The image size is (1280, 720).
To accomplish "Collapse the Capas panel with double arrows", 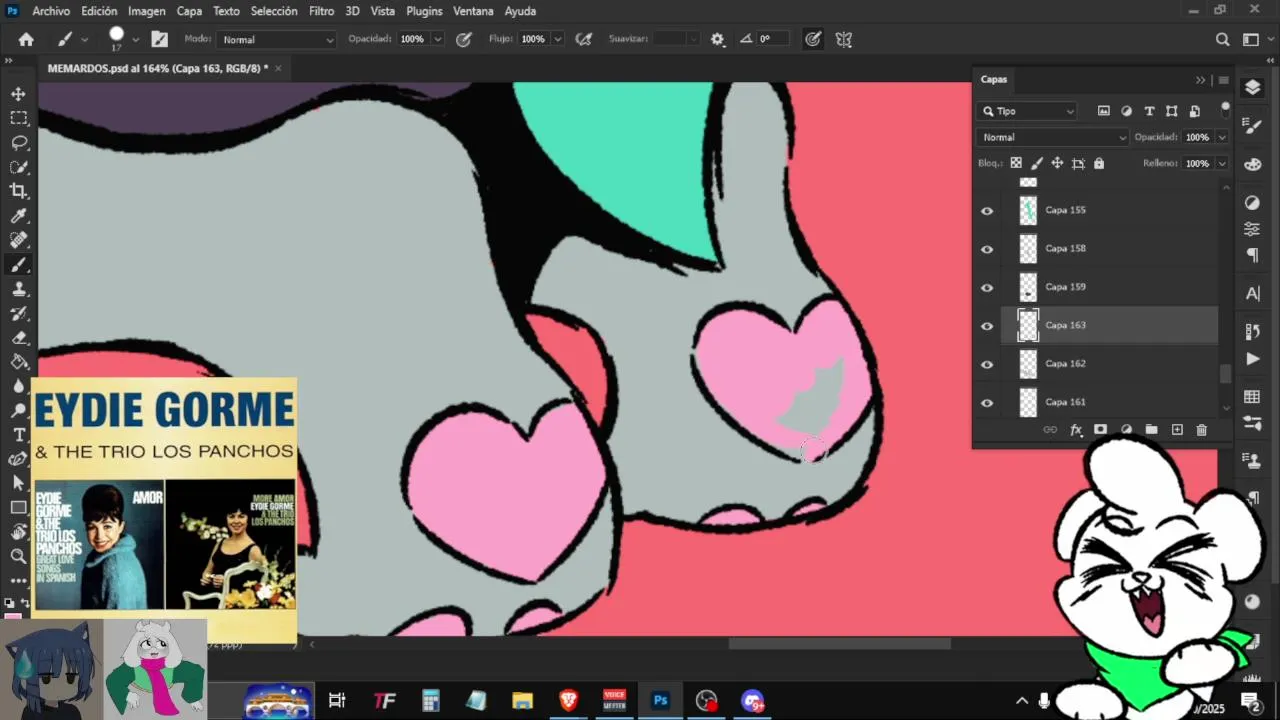I will pos(1201,80).
